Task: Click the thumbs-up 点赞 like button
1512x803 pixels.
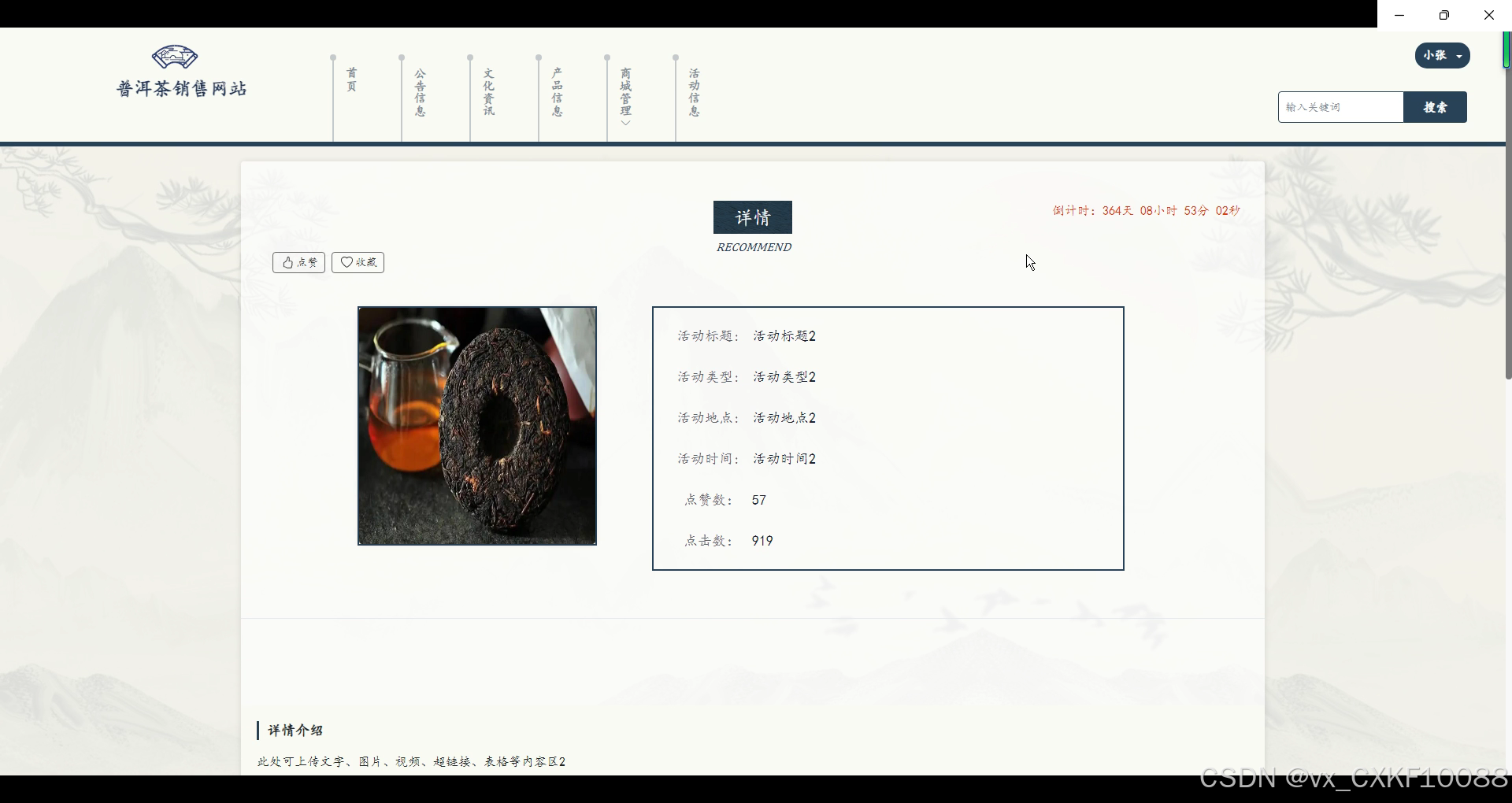Action: click(298, 262)
